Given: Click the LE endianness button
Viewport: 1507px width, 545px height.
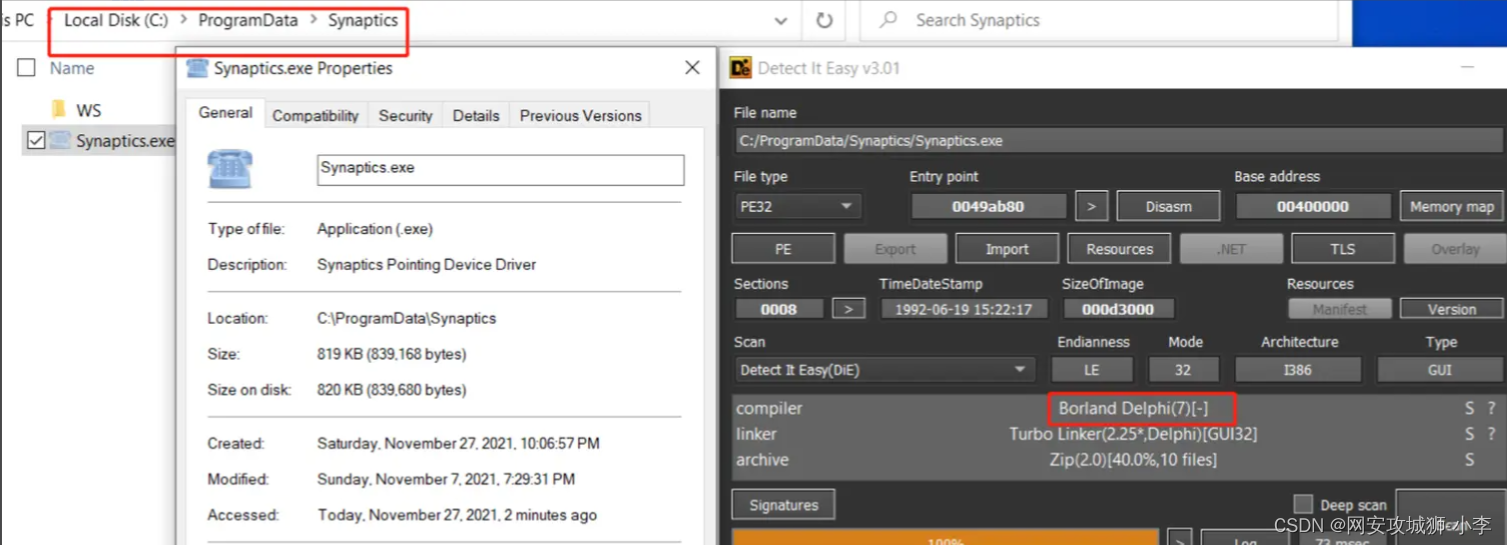Looking at the screenshot, I should click(x=1091, y=370).
